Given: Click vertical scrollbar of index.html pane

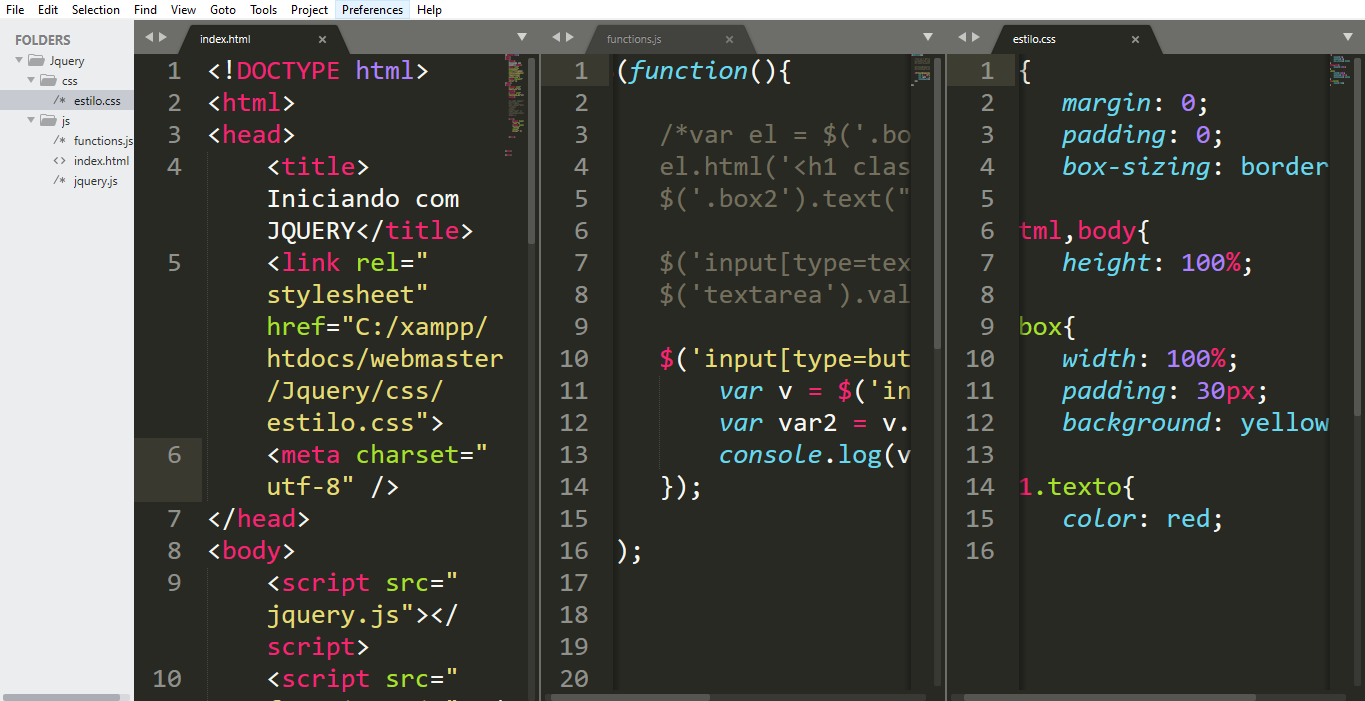Looking at the screenshot, I should click(x=531, y=150).
